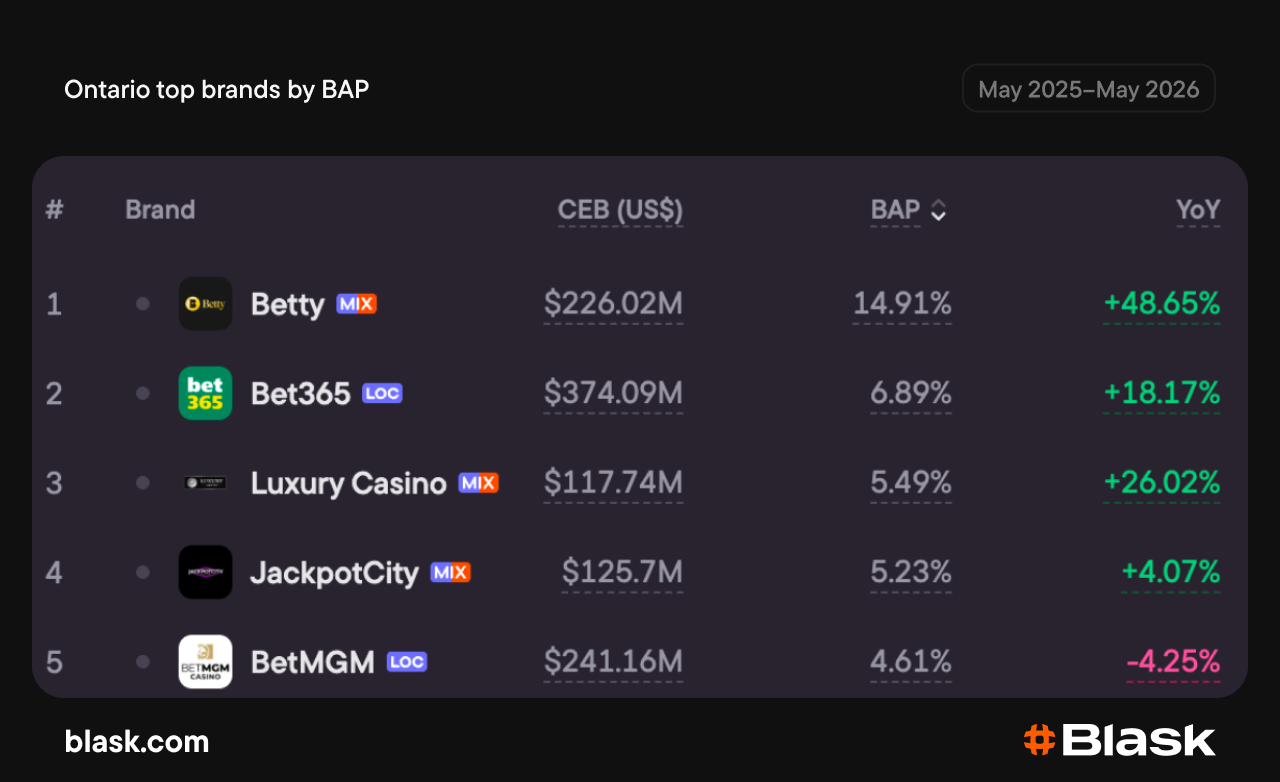Toggle the dot indicator in JackpotCity row
This screenshot has width=1280, height=782.
(x=143, y=572)
